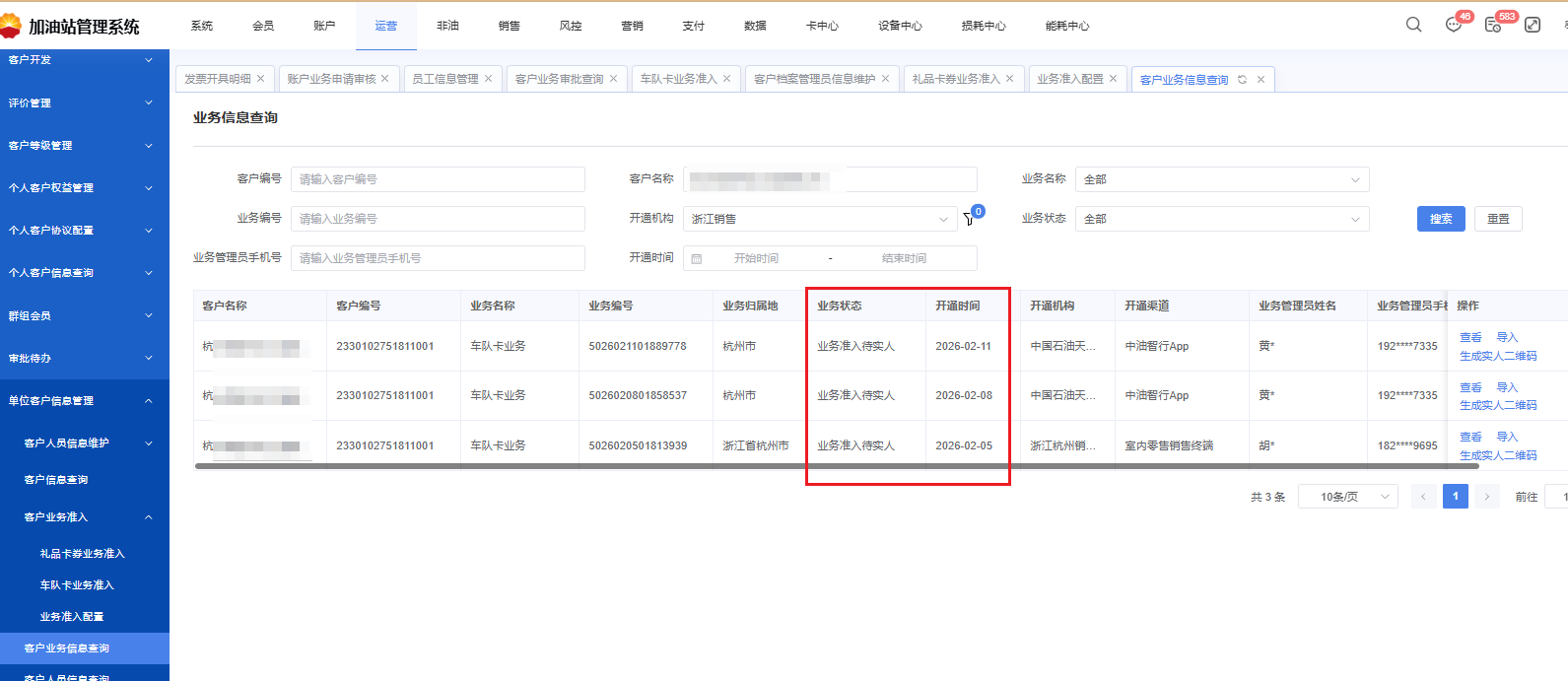Collapse the 单位客户信息管理 sidebar section
The height and width of the screenshot is (681, 1568).
point(84,401)
